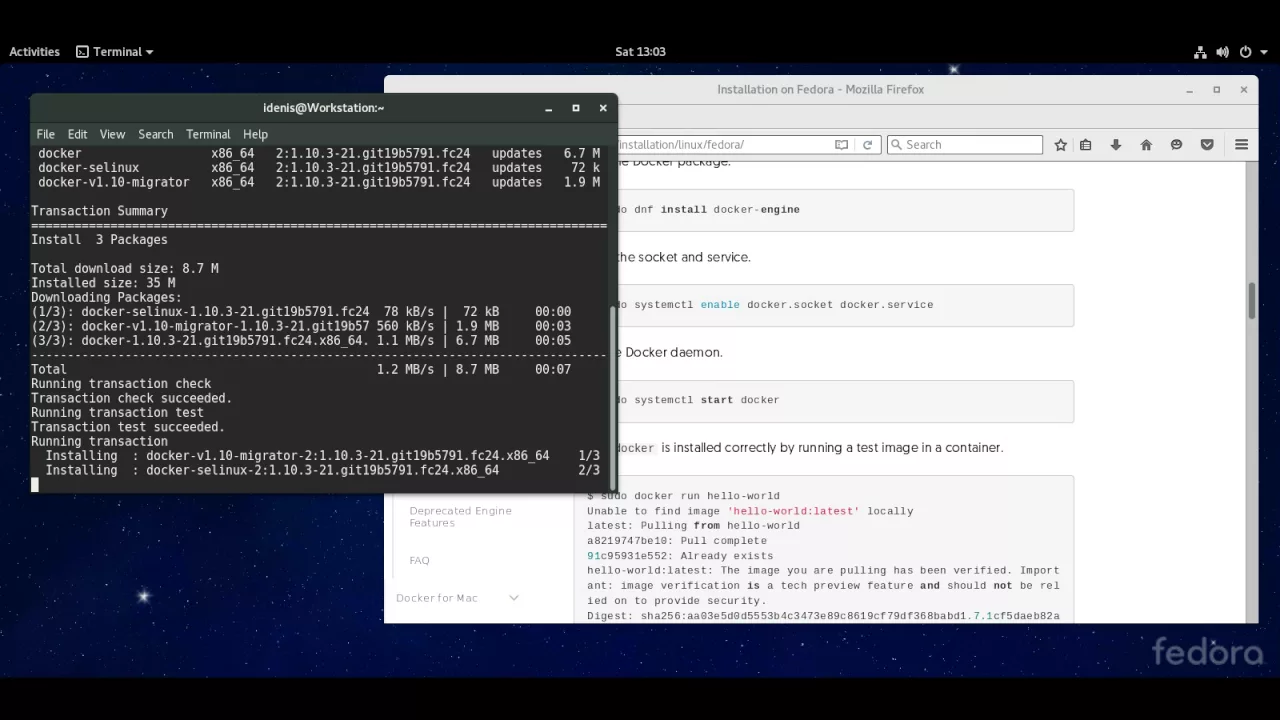Click the 'hello-world:latest' red text

pos(793,511)
